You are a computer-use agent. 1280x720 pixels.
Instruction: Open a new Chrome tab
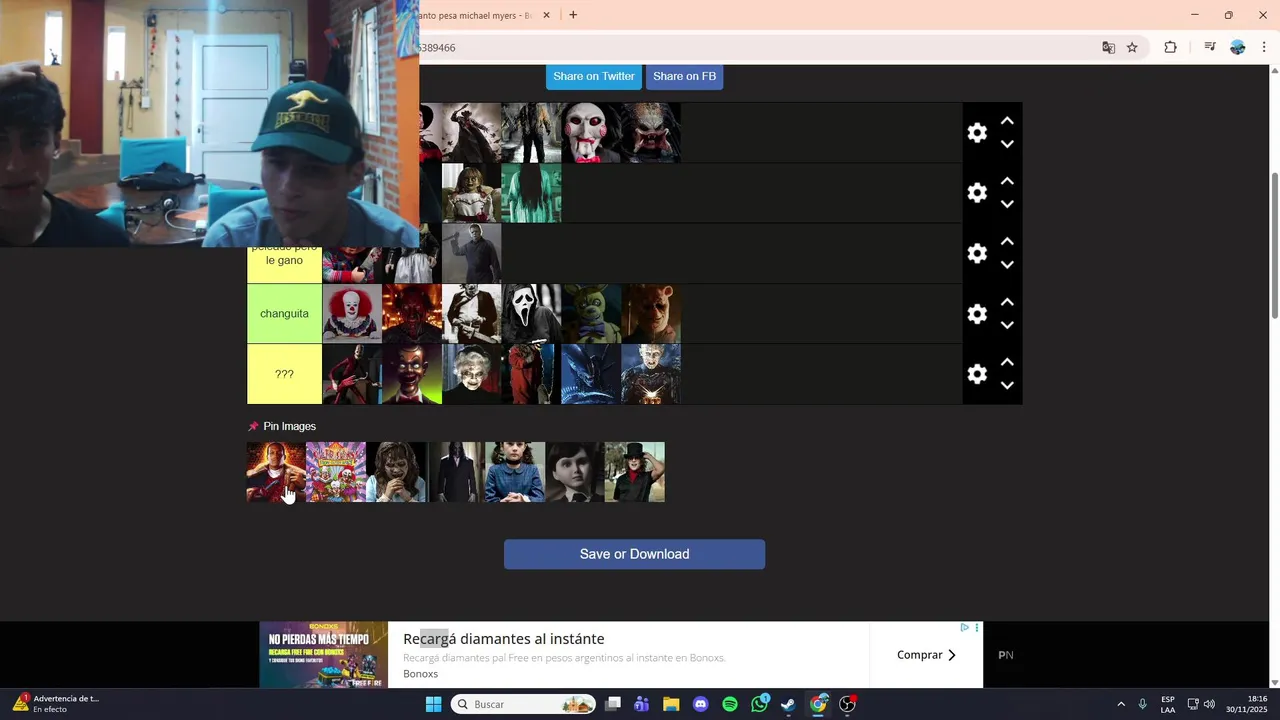click(x=573, y=15)
